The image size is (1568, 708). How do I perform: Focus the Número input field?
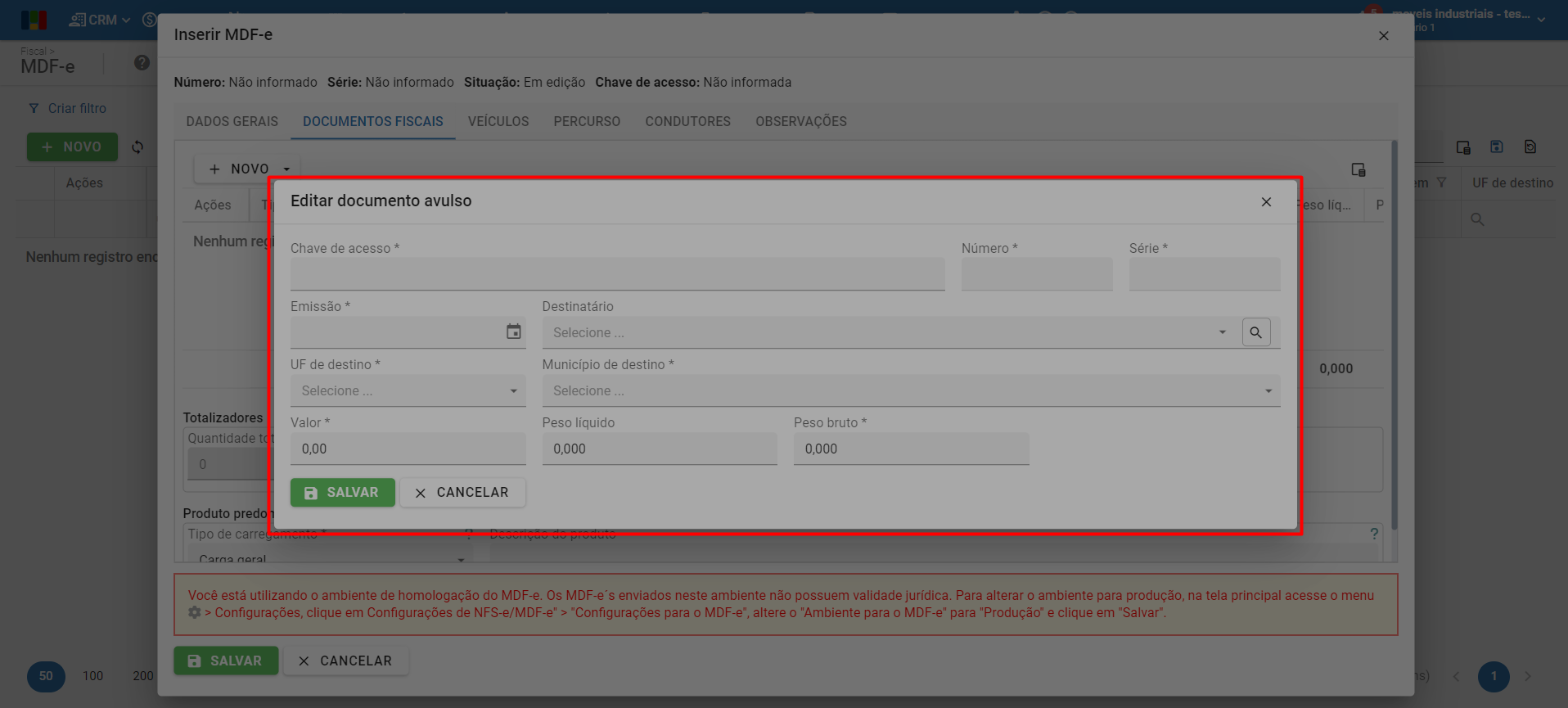1037,274
